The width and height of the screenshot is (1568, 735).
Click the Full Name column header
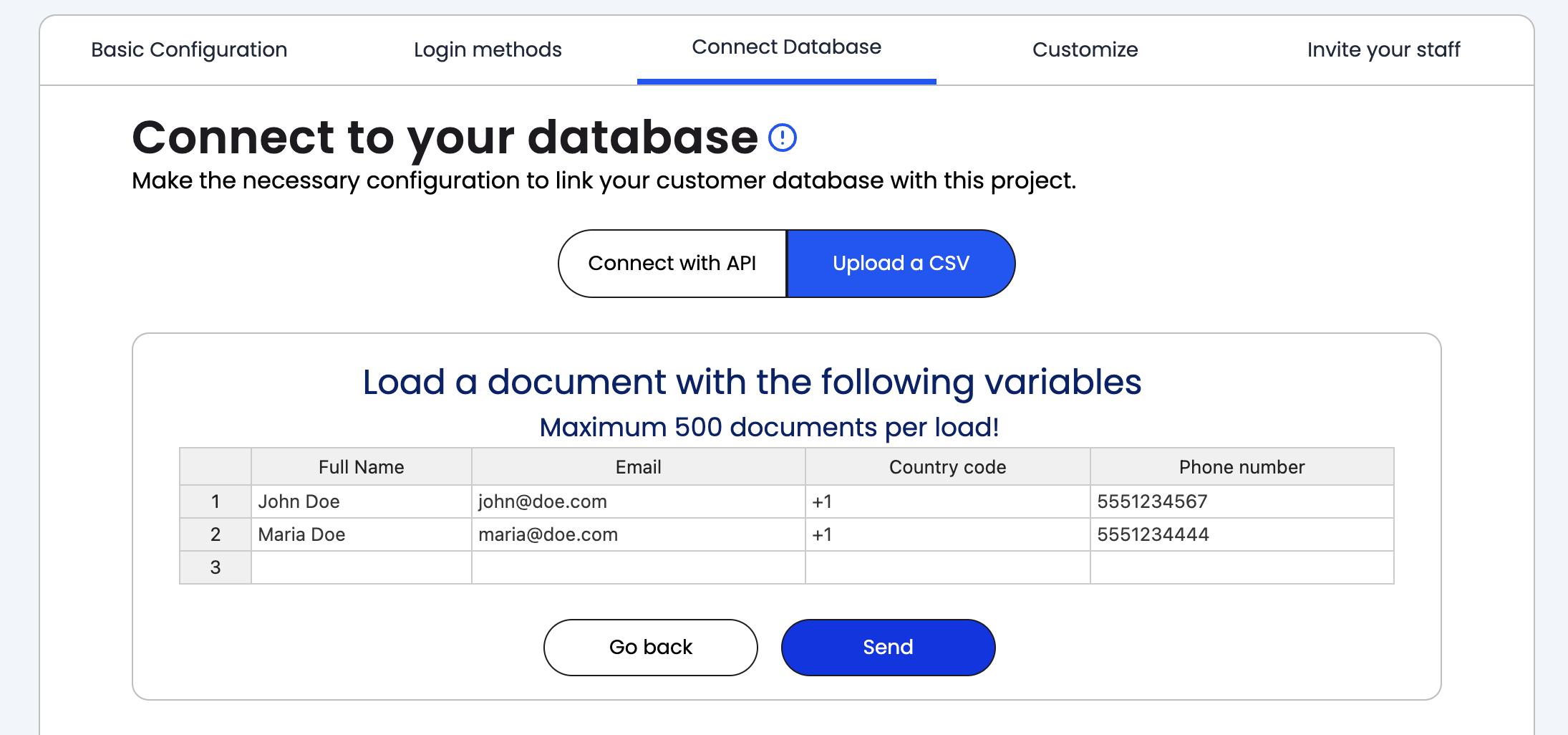pyautogui.click(x=361, y=467)
